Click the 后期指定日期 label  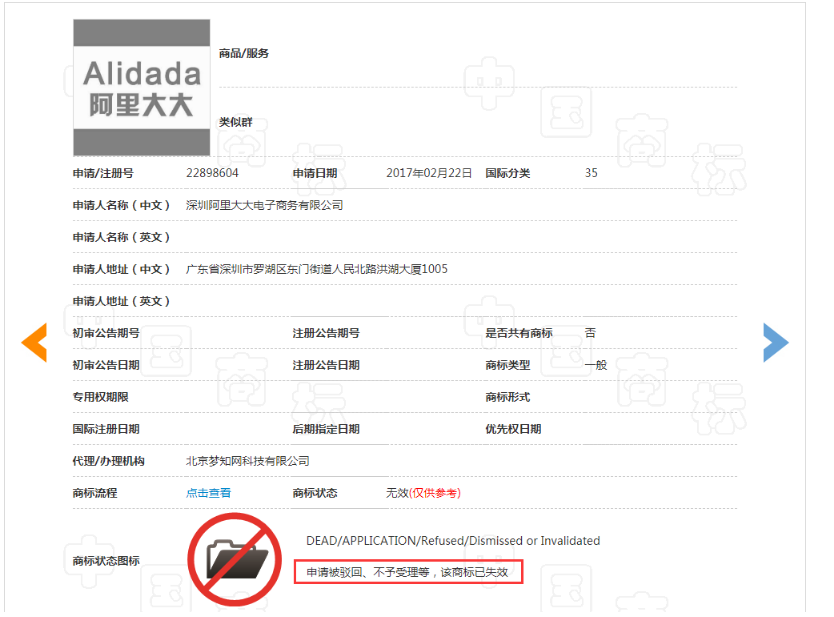tap(326, 429)
